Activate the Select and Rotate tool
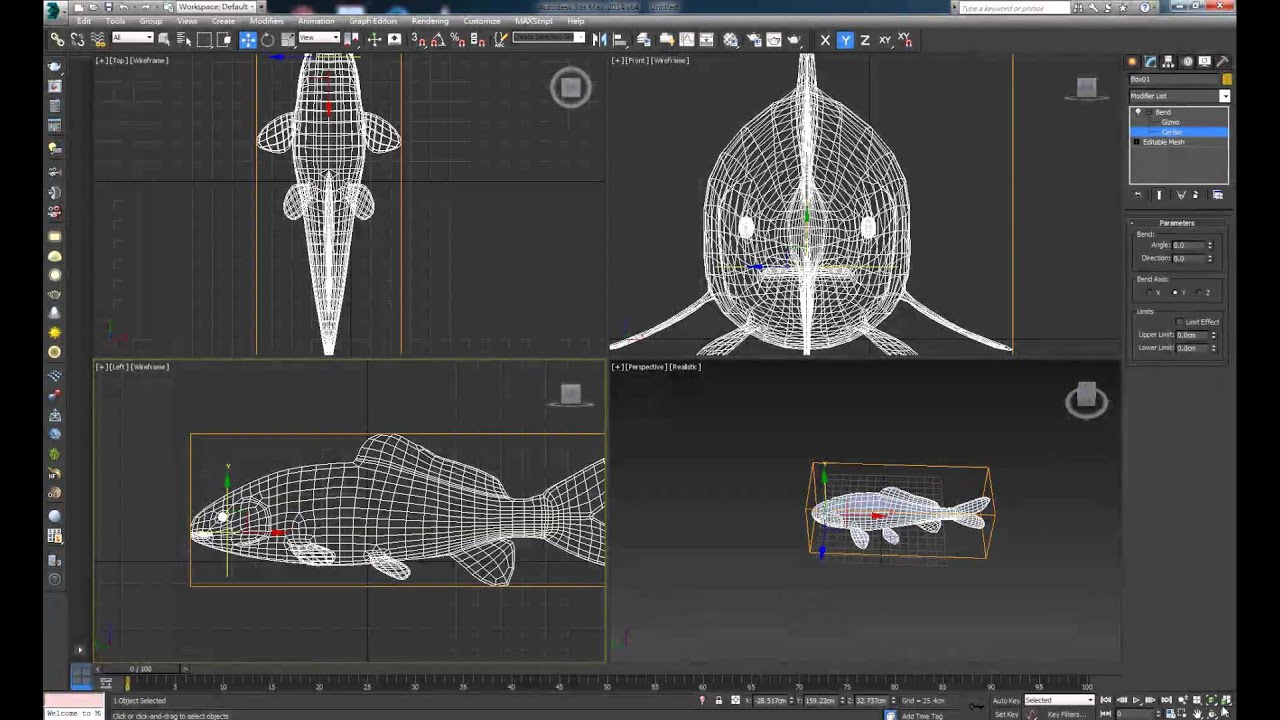Viewport: 1280px width, 720px height. click(268, 40)
